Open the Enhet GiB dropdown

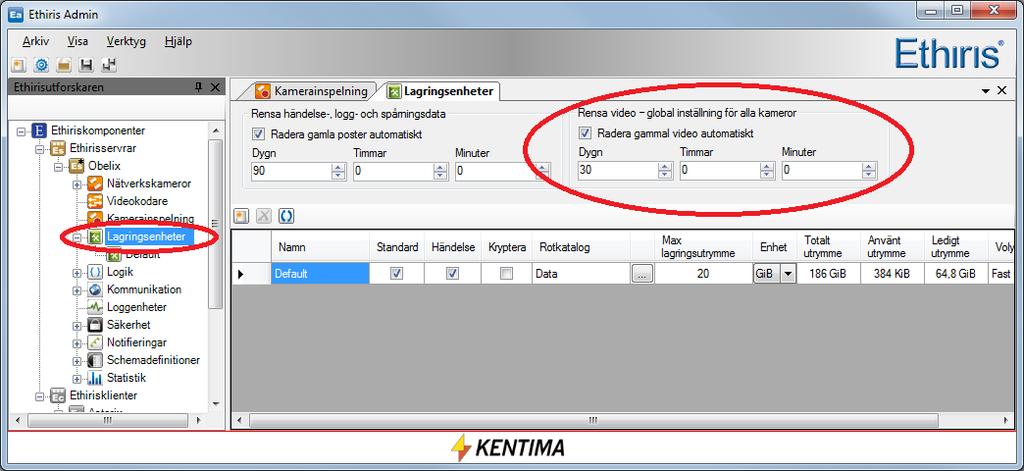[788, 274]
